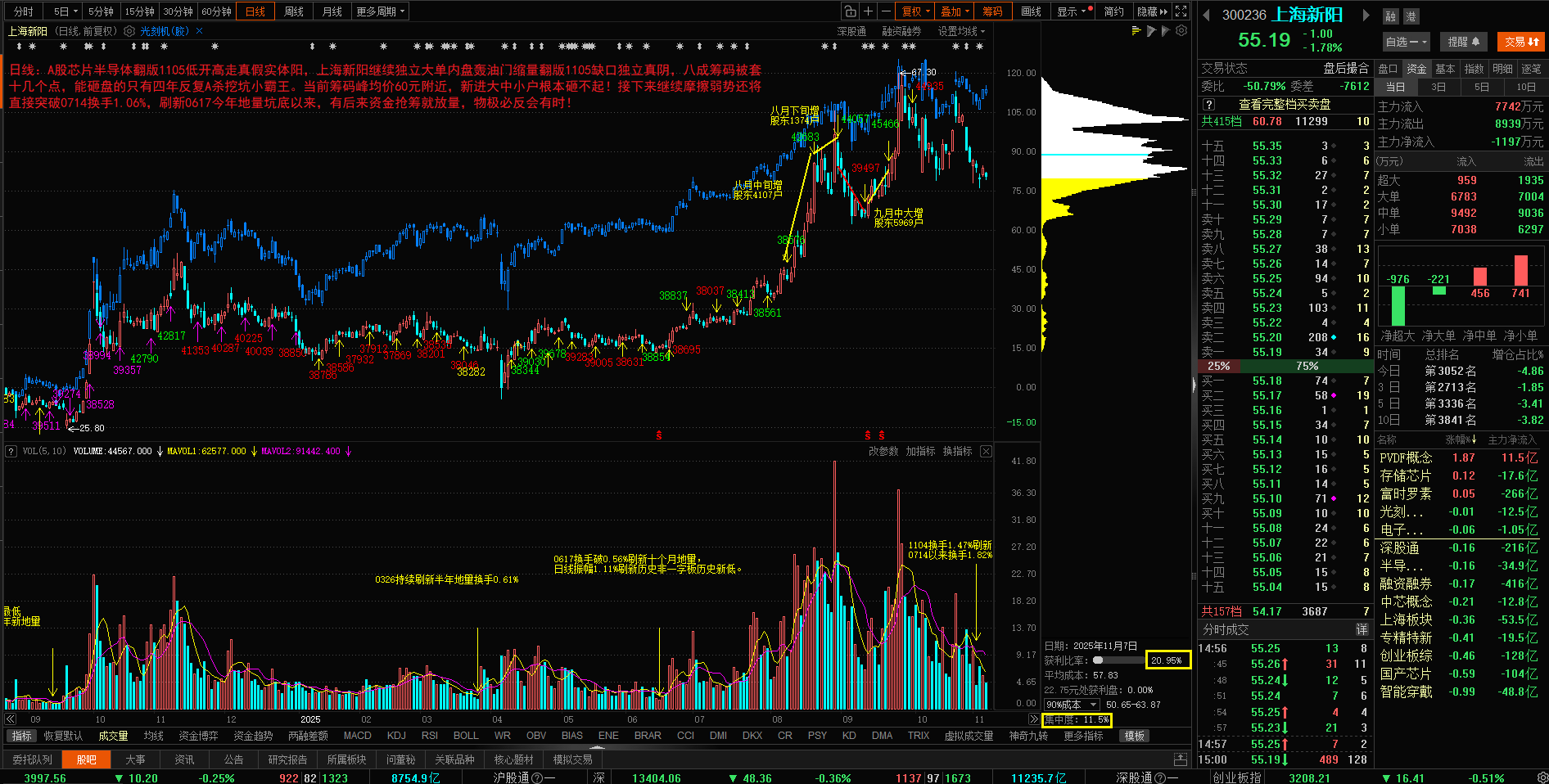Click 换指标 to change the indicator

(x=957, y=451)
